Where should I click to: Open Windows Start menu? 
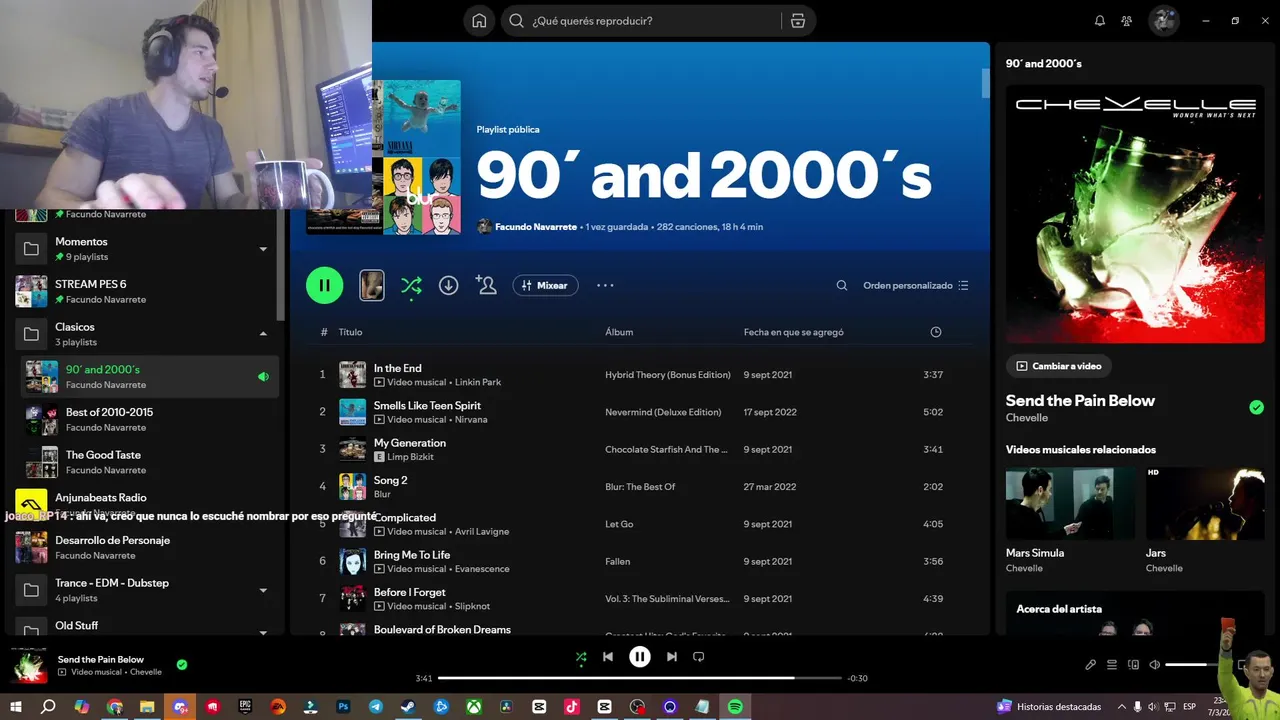click(x=16, y=707)
